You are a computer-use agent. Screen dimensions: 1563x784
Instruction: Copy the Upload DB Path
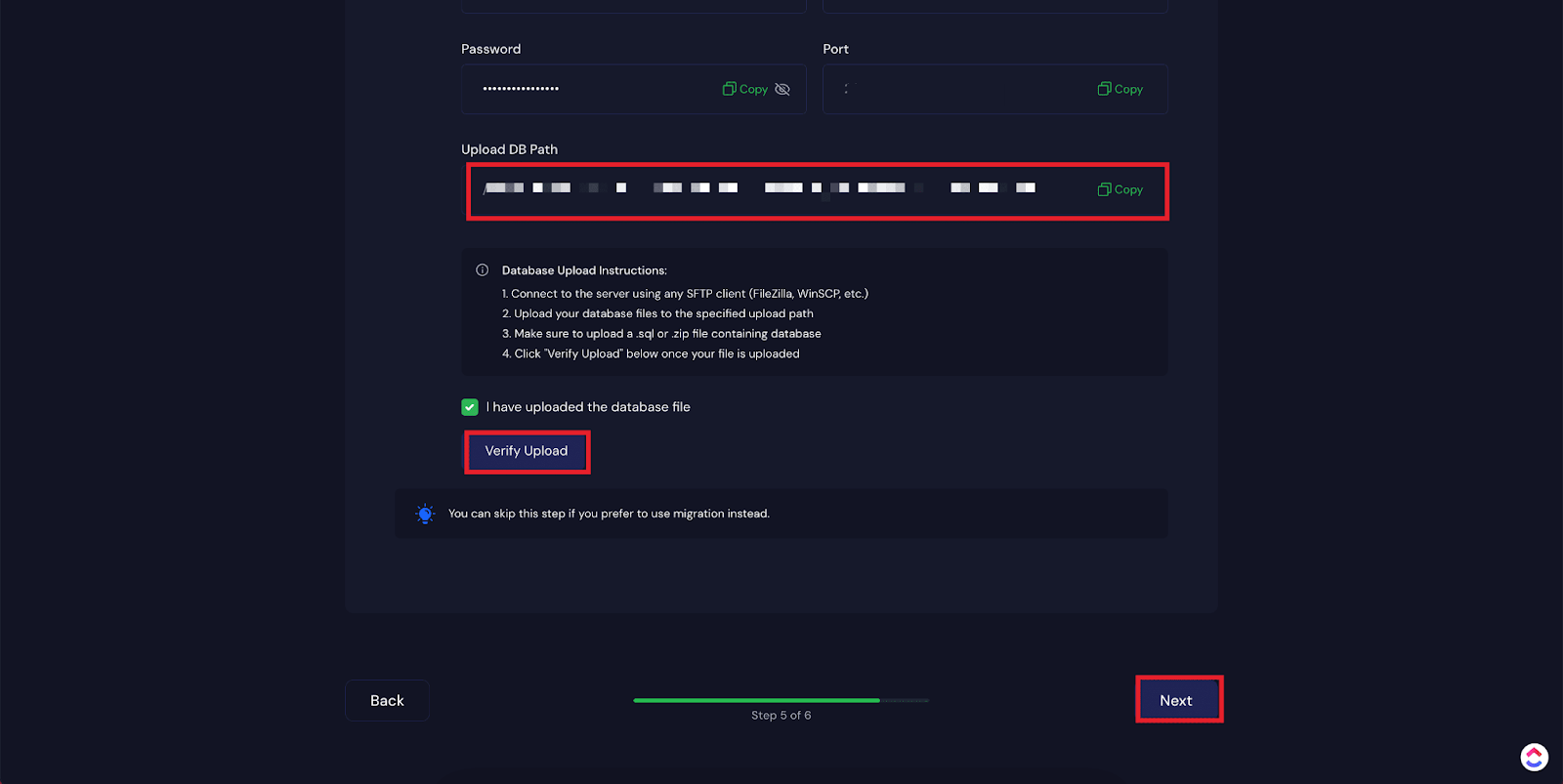(x=1119, y=189)
